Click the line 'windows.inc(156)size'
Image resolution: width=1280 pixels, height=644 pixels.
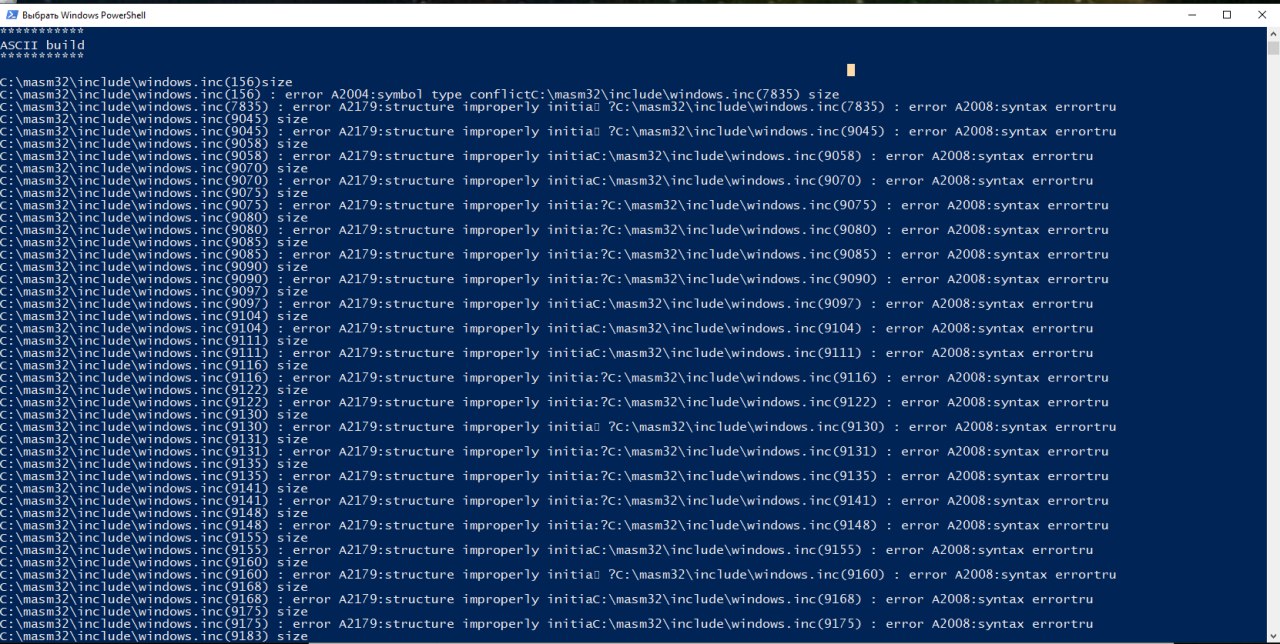(146, 82)
